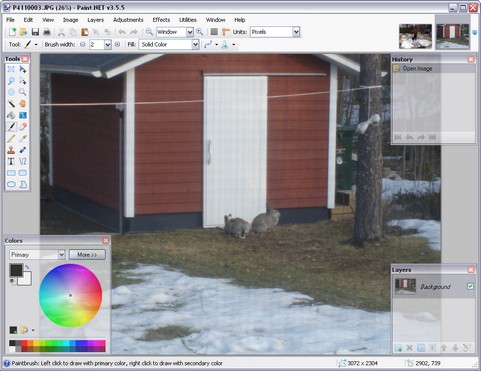The height and width of the screenshot is (371, 481).
Task: Select the Rounded Rectangle tool
Action: [23, 173]
